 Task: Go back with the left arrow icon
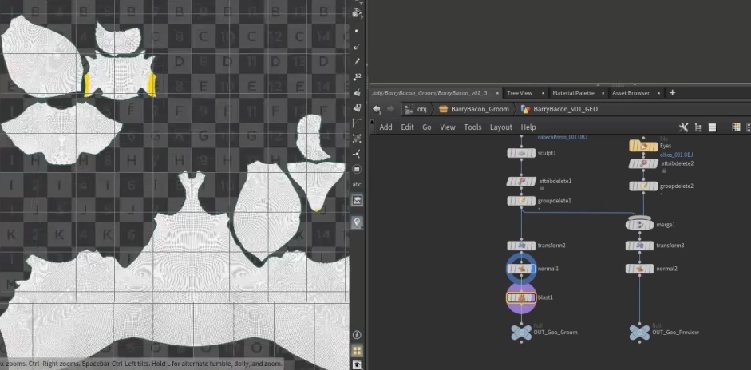pos(377,109)
